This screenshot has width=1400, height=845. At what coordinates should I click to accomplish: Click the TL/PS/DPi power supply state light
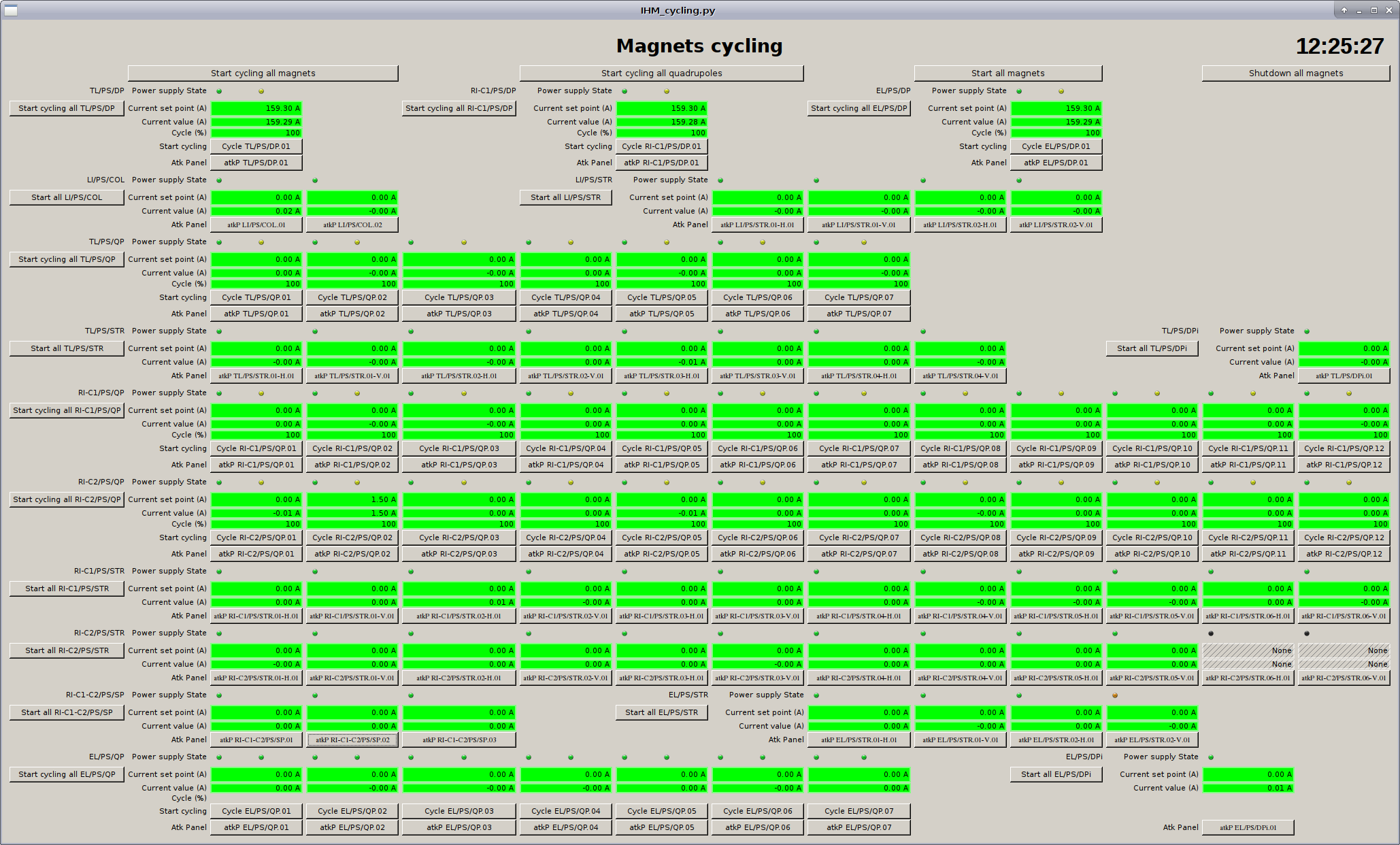(1306, 331)
